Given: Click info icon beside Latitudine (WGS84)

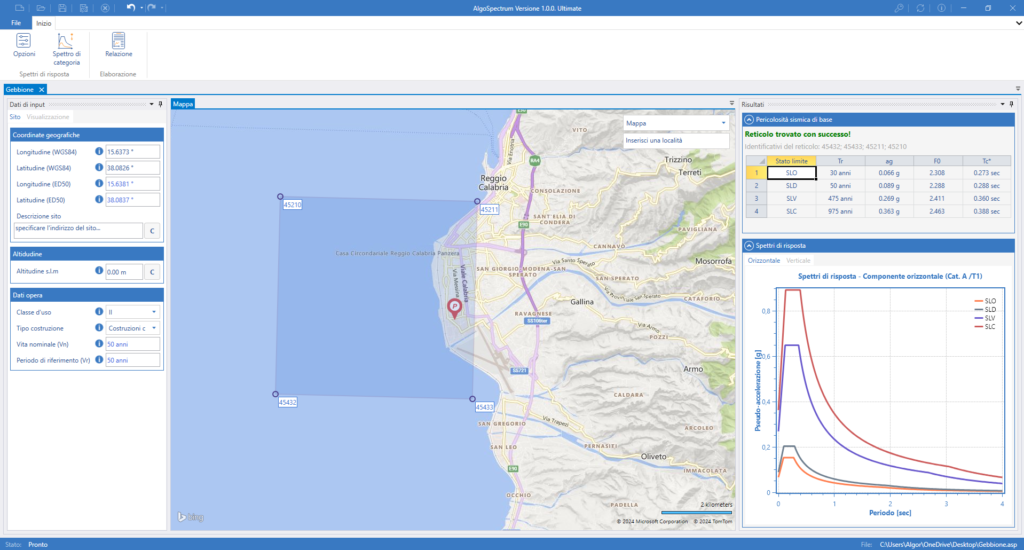Looking at the screenshot, I should click(x=99, y=167).
